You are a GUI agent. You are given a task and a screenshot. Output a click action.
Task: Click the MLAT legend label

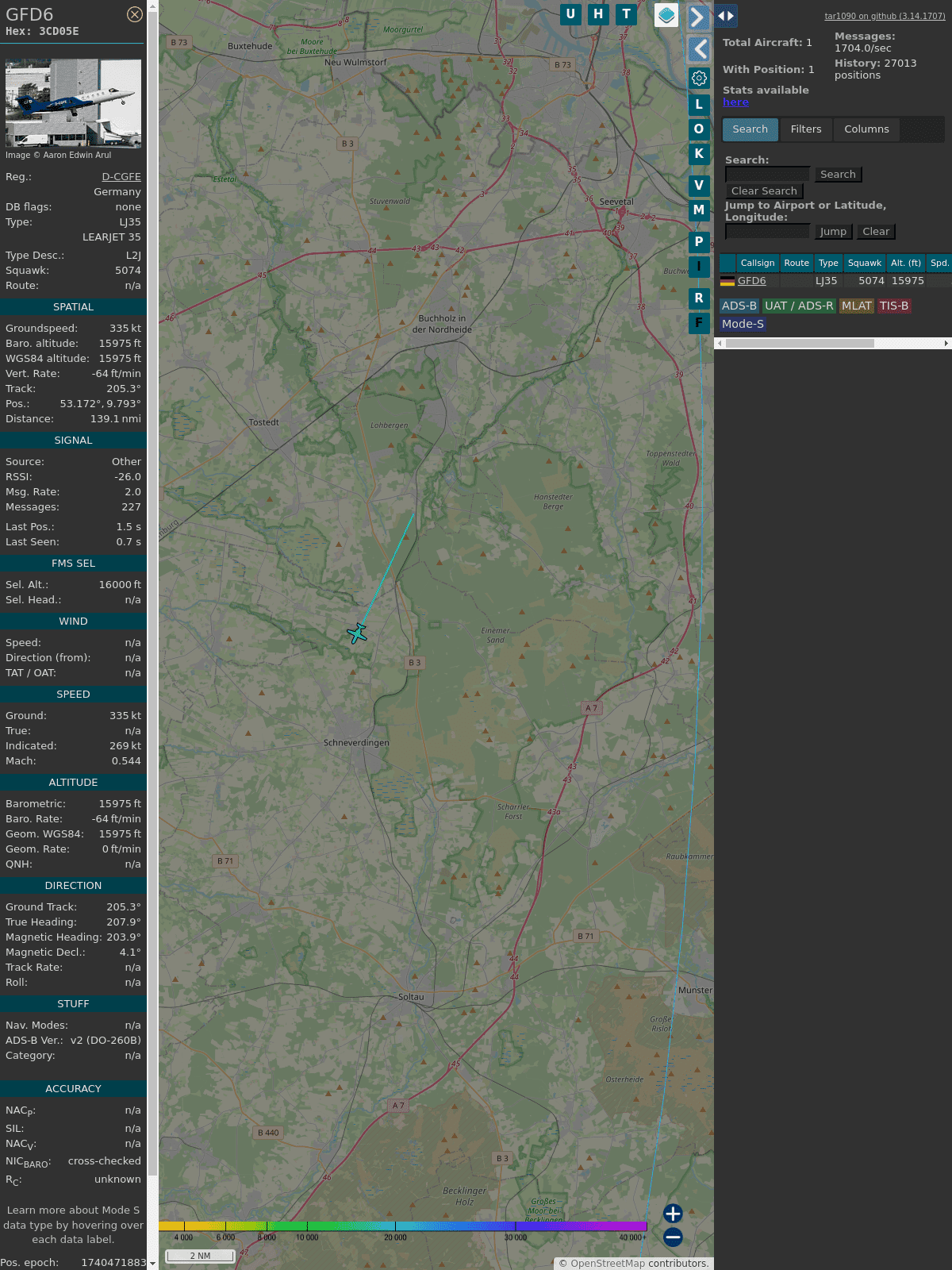point(857,306)
